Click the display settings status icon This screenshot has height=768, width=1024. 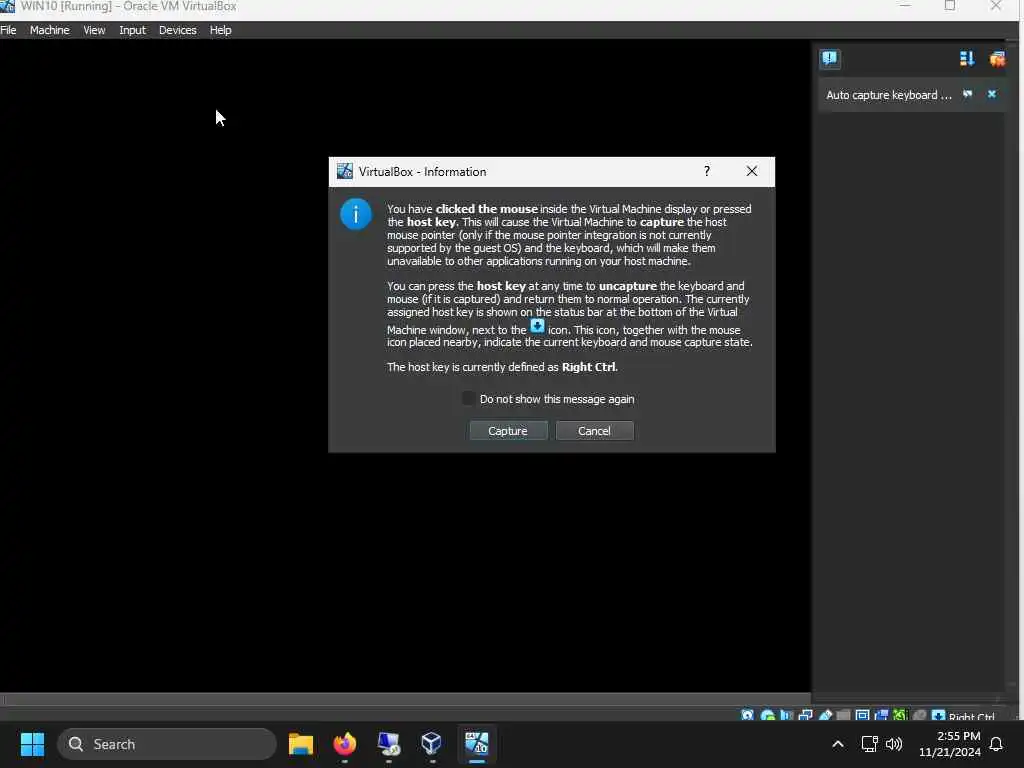(862, 715)
